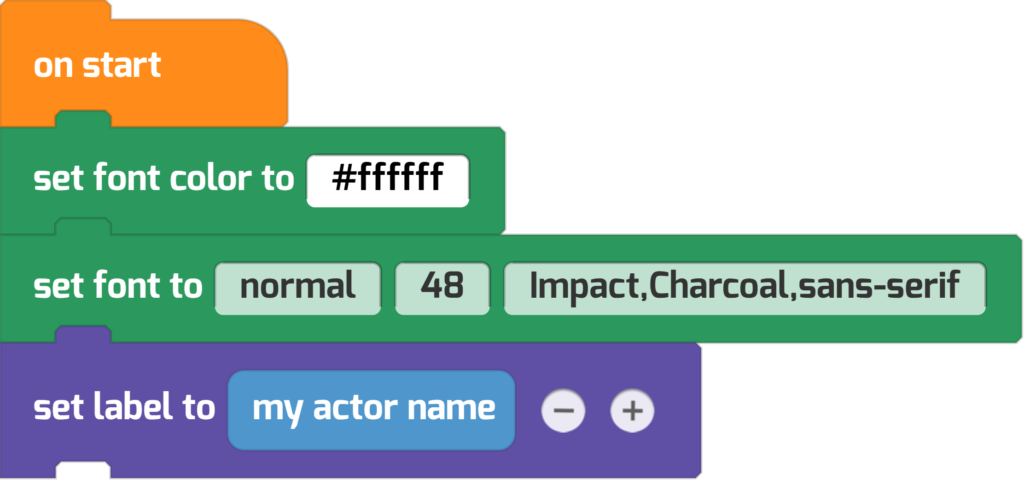
Task: Select the orange on start hat block
Action: click(x=144, y=65)
